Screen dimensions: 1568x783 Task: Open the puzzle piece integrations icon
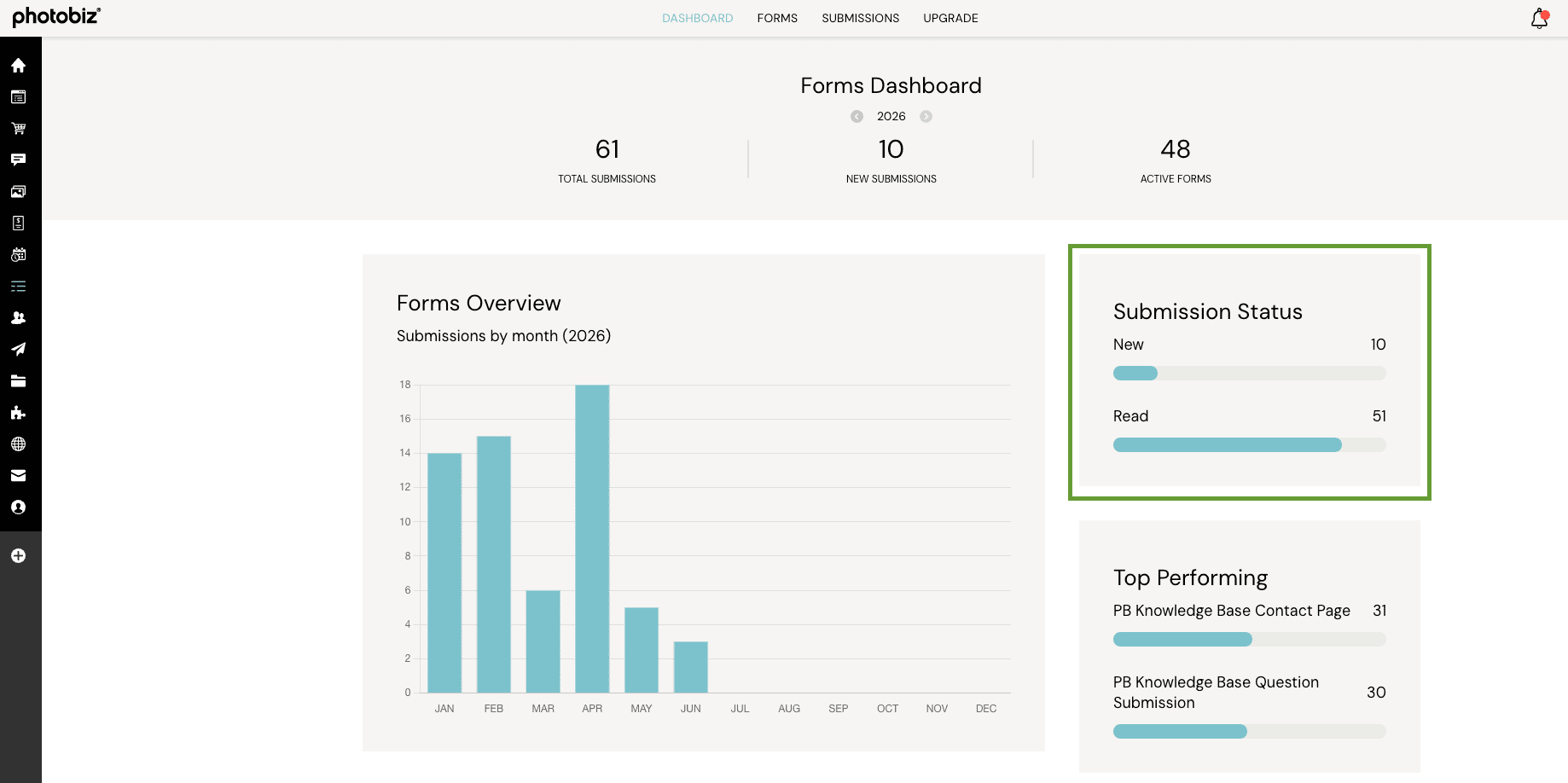18,413
